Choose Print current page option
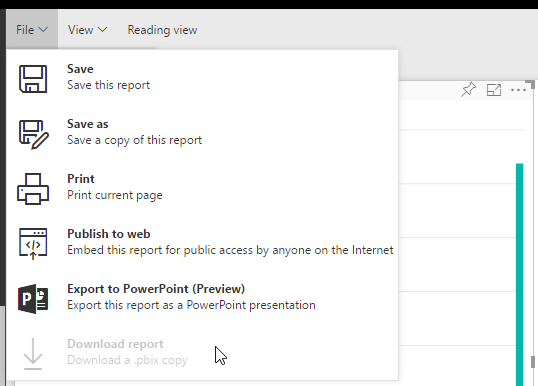 [202, 187]
